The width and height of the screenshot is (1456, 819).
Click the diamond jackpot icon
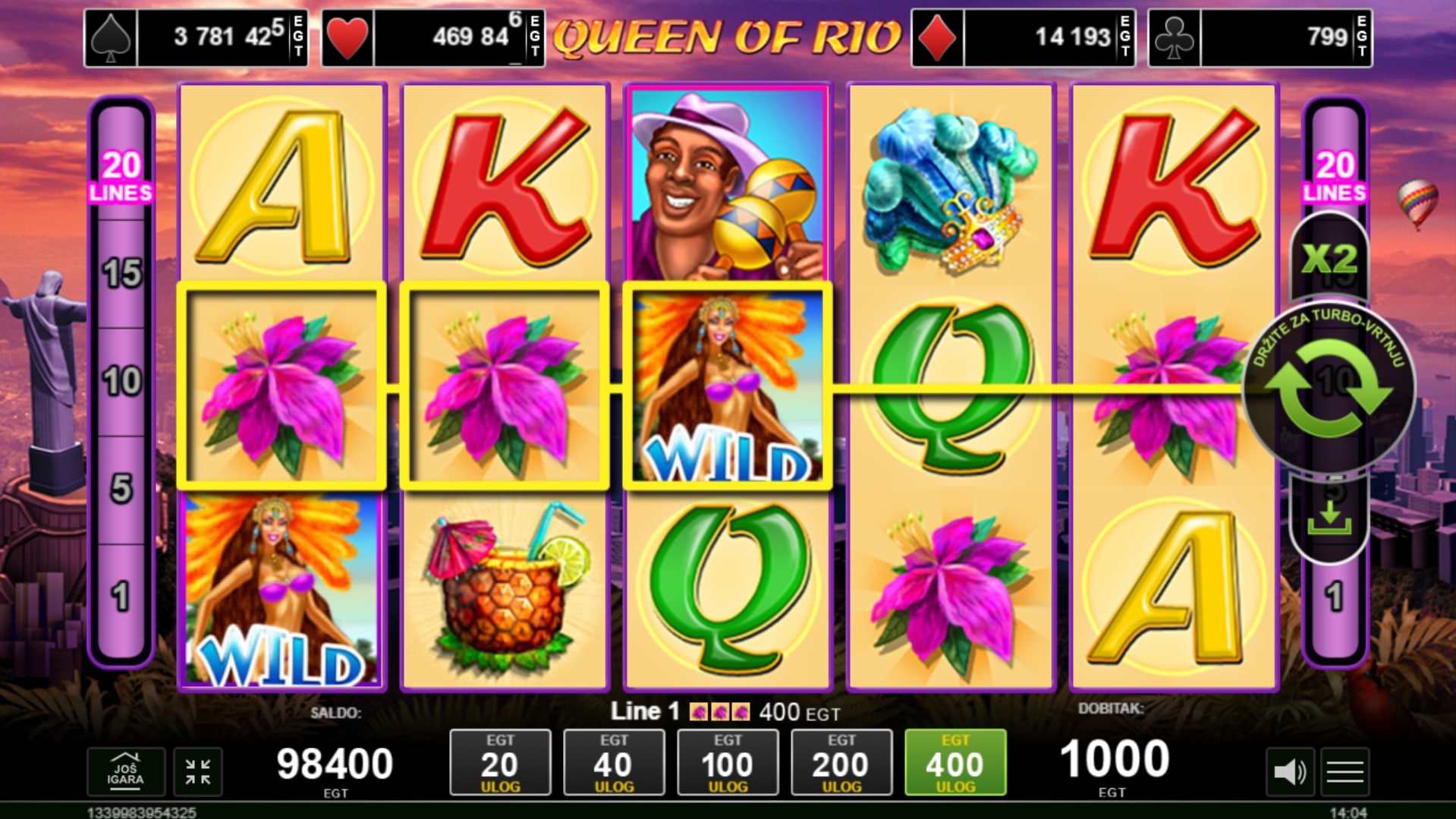point(937,38)
